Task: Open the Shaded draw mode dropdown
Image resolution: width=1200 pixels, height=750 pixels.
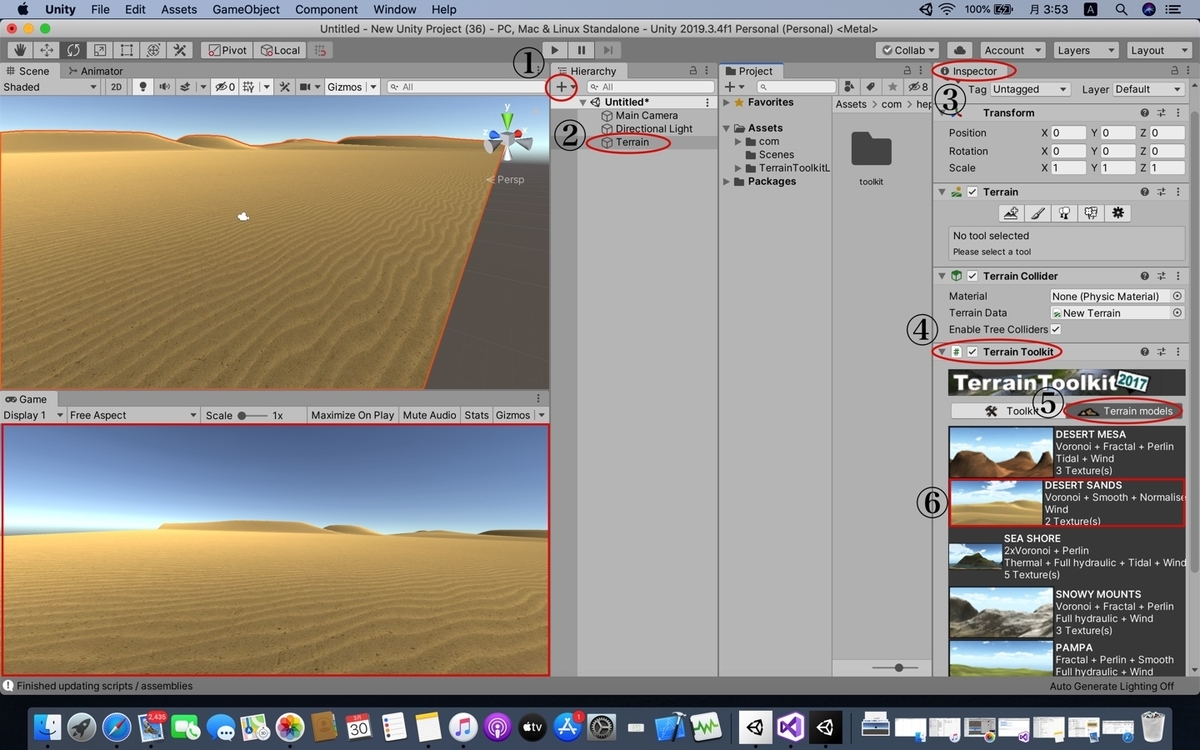Action: pos(50,87)
